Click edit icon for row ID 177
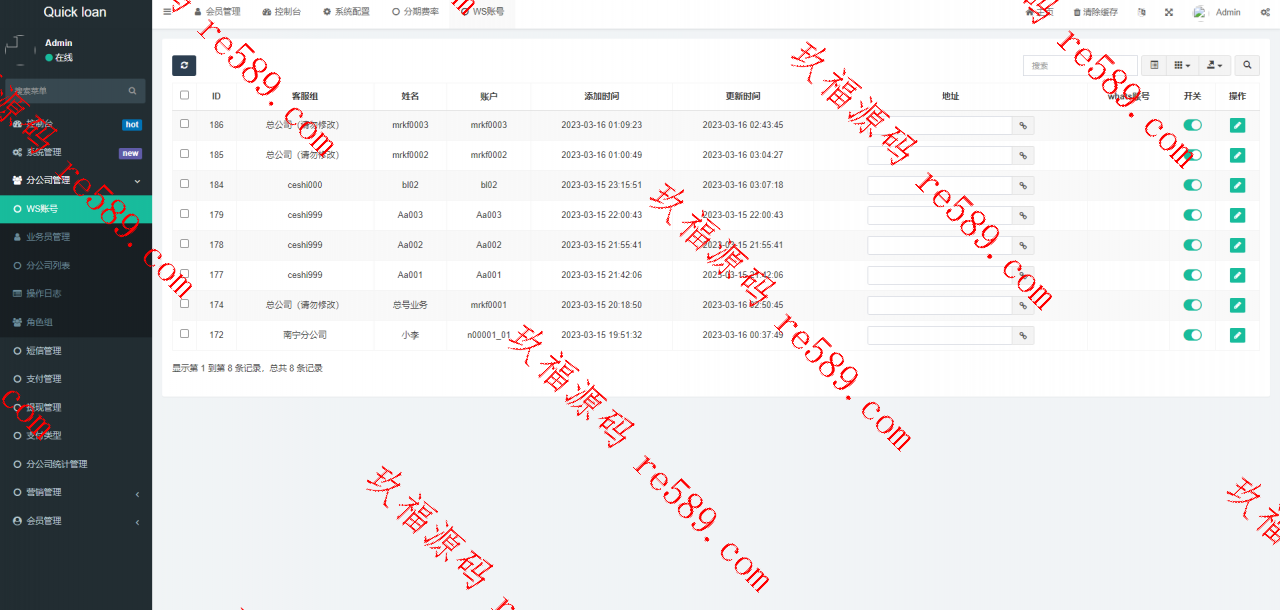Viewport: 1280px width, 610px height. (1237, 275)
